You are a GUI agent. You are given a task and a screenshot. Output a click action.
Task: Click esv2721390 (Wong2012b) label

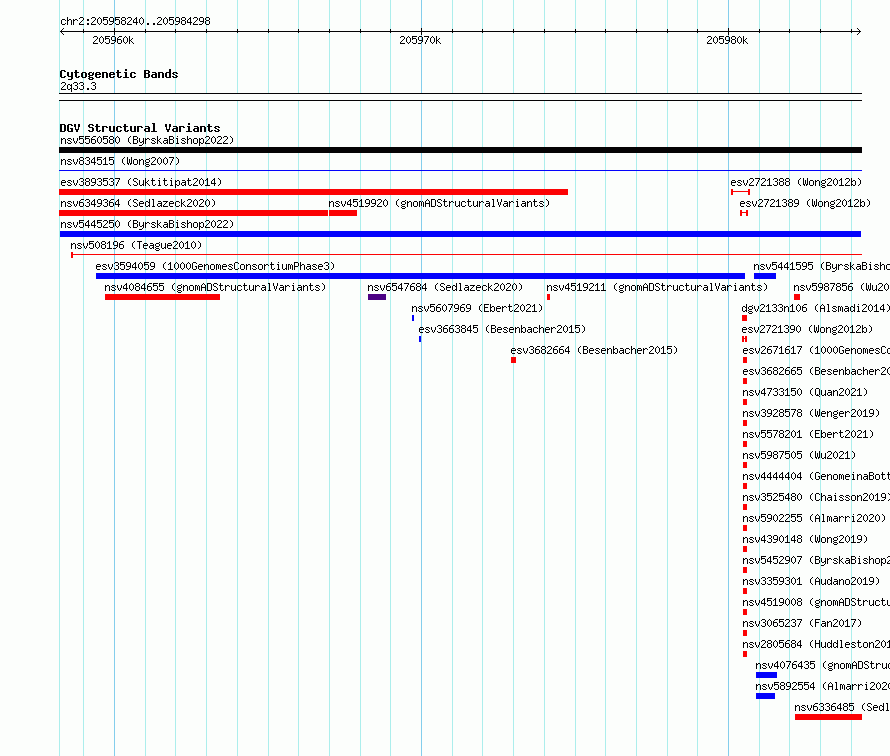tap(807, 329)
